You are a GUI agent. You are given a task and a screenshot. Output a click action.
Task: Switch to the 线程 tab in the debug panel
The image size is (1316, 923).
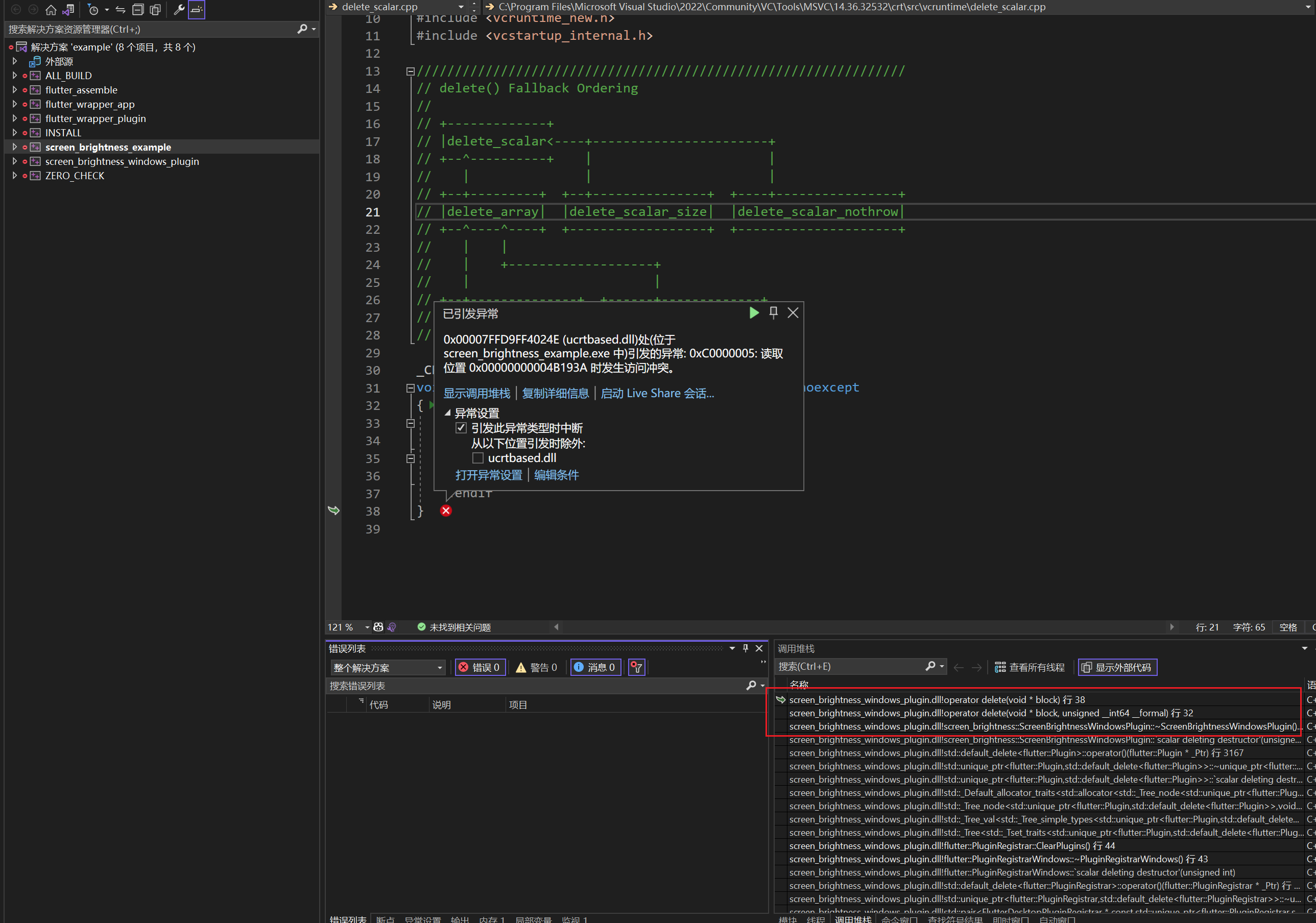[816, 919]
